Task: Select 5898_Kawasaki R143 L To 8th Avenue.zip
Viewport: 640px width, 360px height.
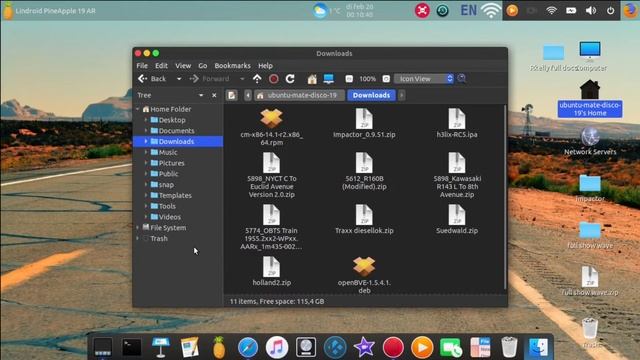Action: coord(457,176)
